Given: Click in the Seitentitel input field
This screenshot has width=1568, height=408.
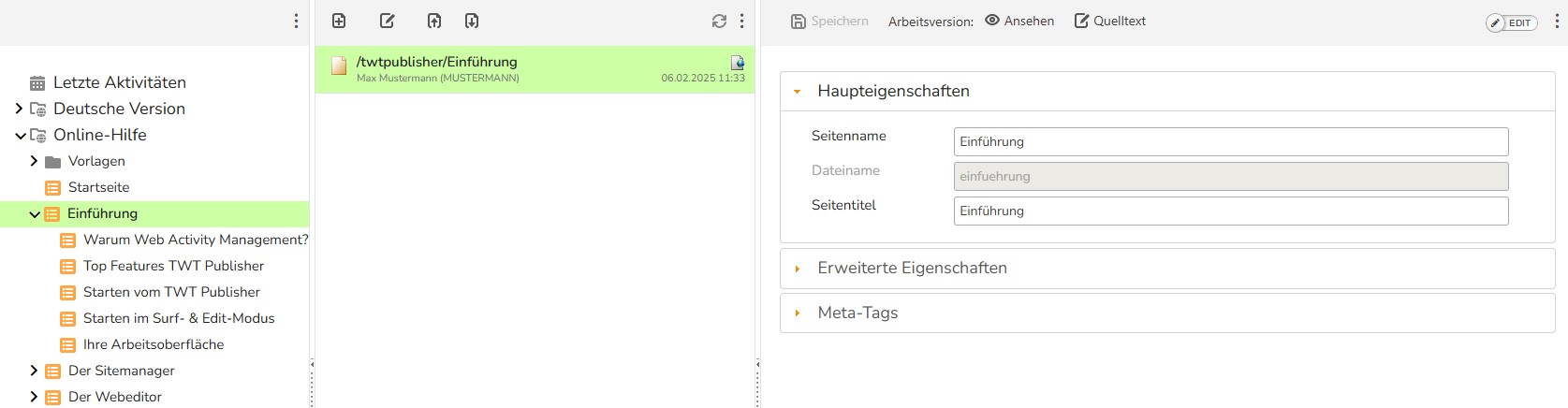Looking at the screenshot, I should point(1231,211).
